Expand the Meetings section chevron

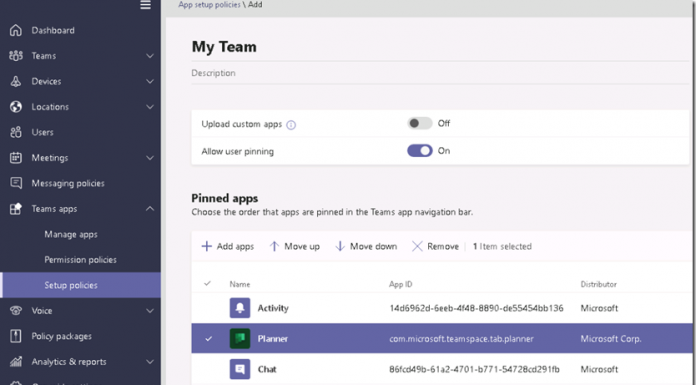coord(150,158)
